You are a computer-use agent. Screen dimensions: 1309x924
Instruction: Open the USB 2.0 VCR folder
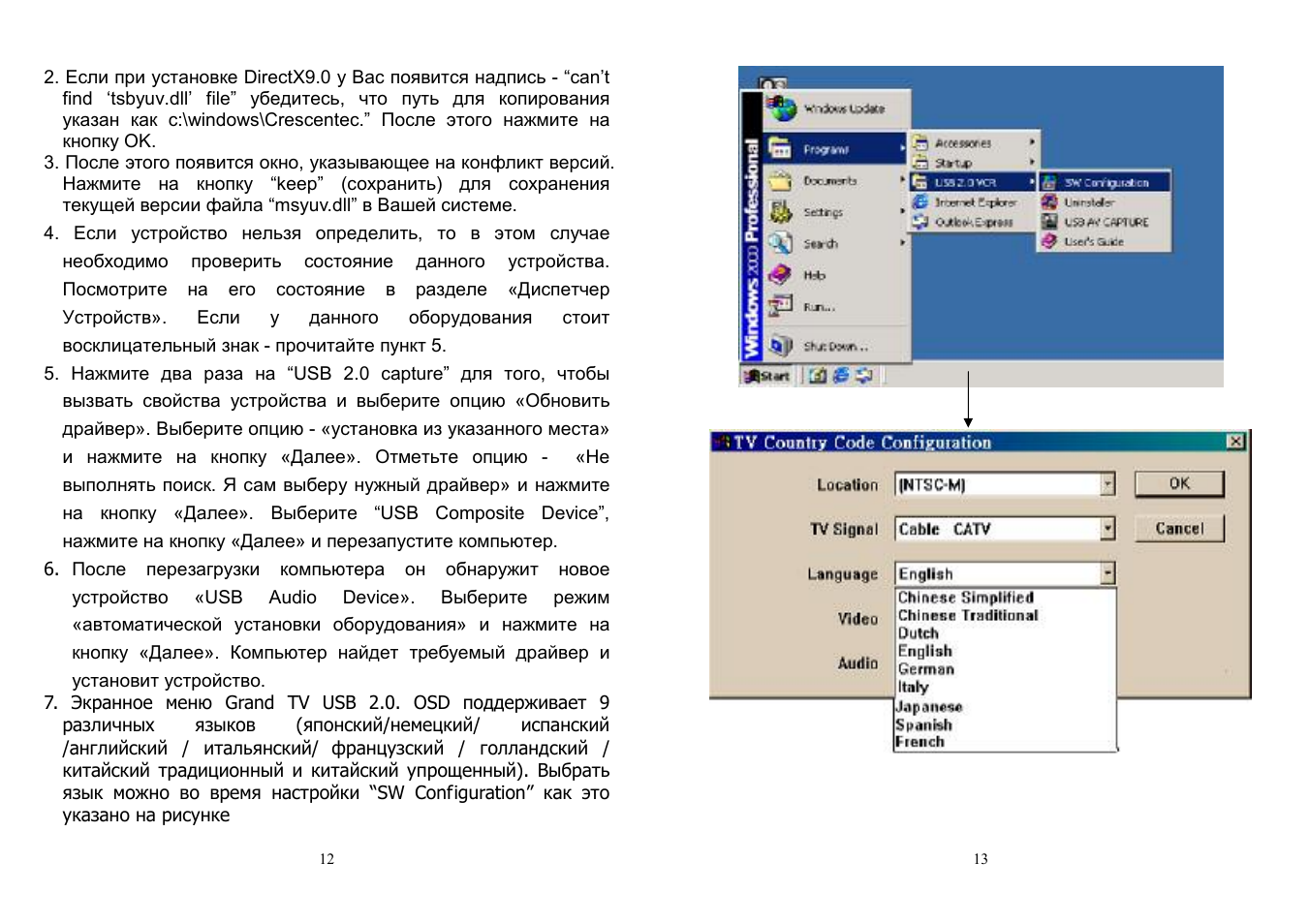pos(974,182)
